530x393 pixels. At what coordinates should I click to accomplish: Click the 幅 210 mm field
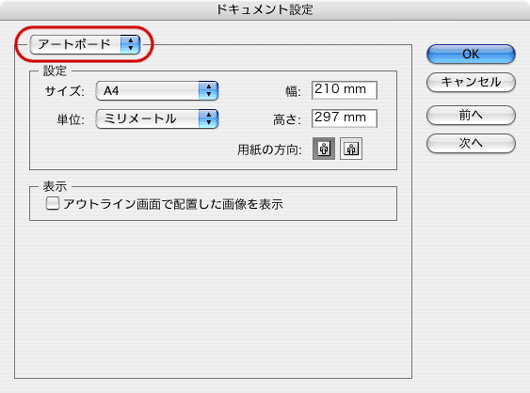tap(344, 90)
